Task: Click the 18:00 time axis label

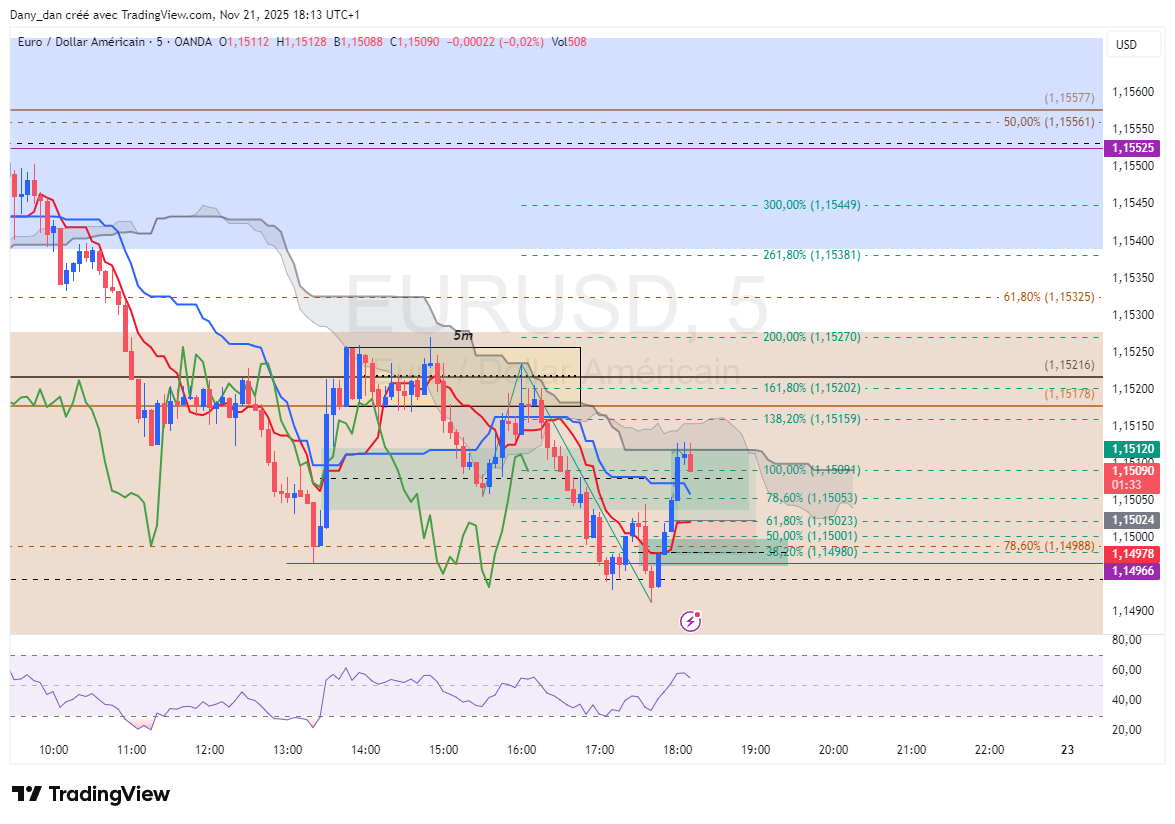Action: tap(677, 750)
